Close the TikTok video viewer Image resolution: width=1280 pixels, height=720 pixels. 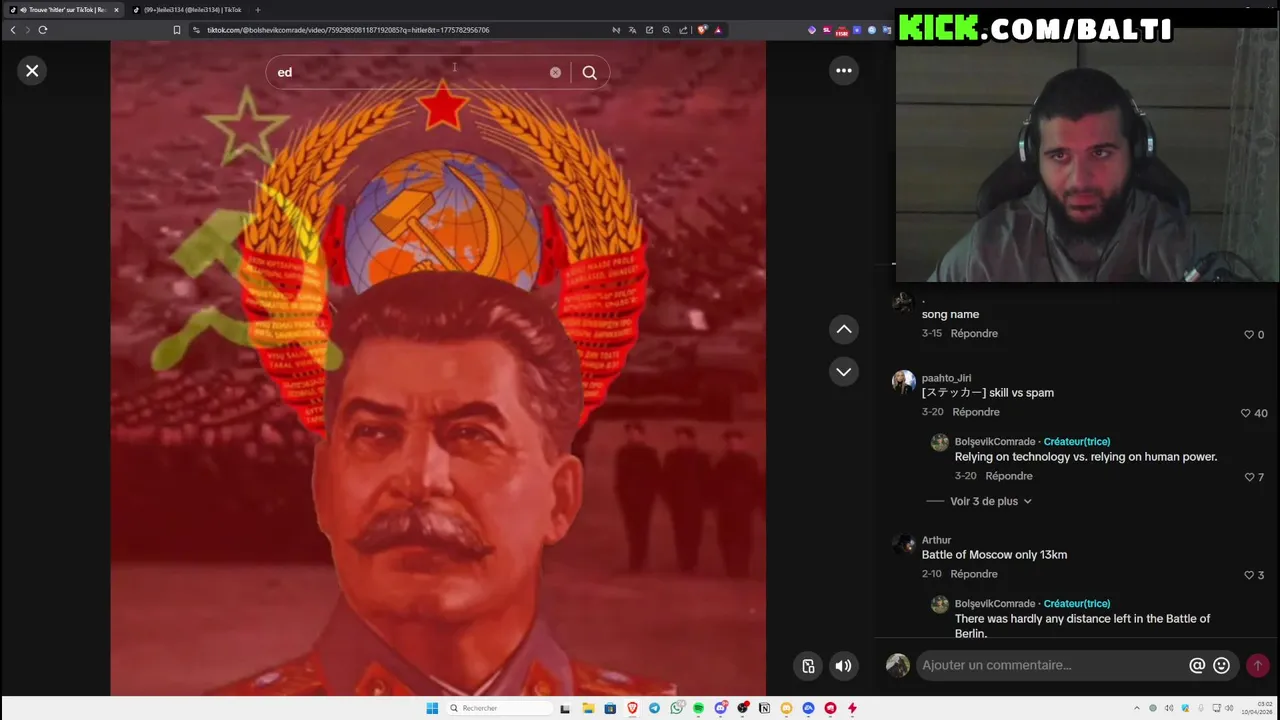point(32,71)
